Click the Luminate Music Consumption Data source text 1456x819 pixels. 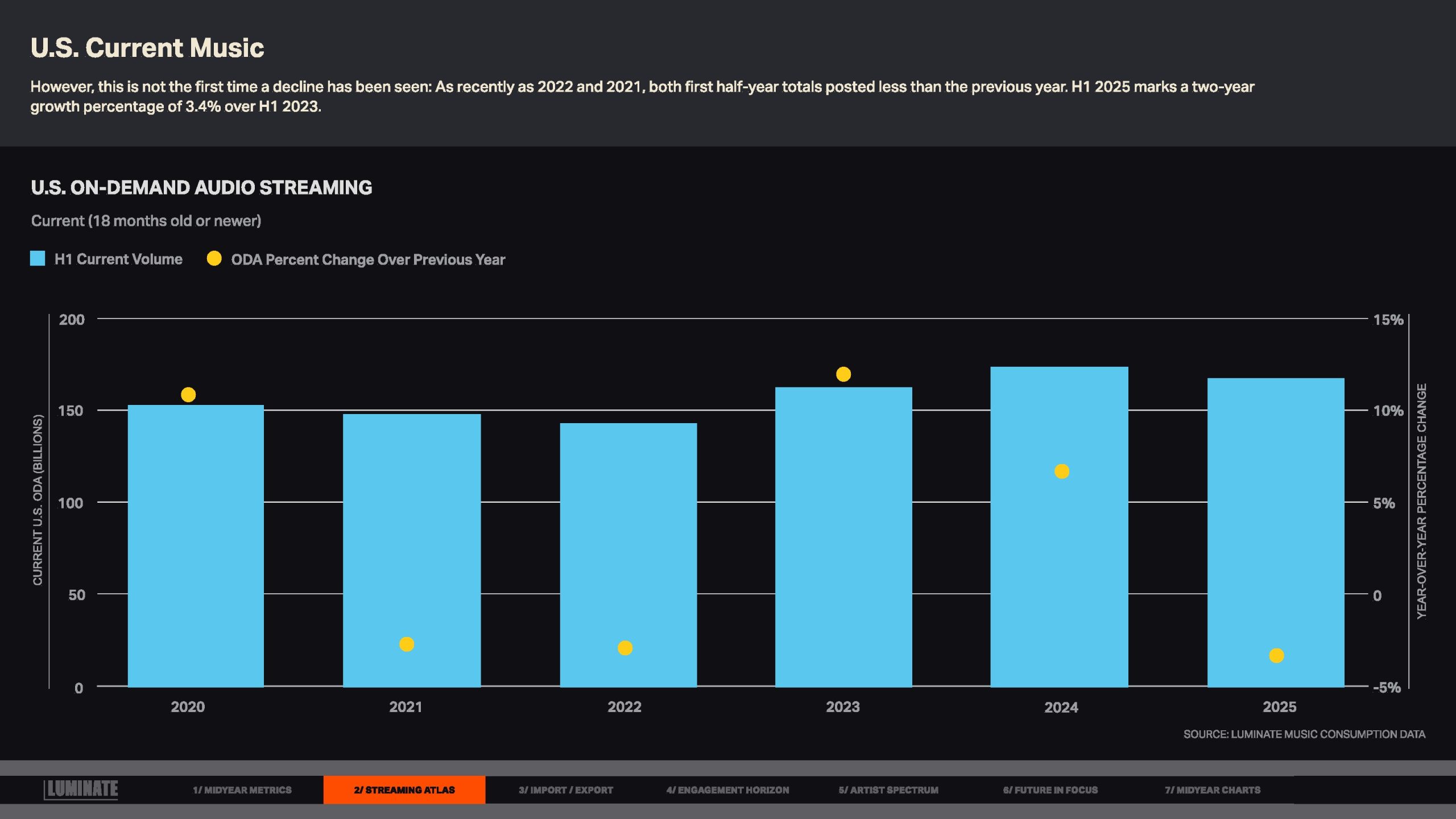pyautogui.click(x=1304, y=734)
